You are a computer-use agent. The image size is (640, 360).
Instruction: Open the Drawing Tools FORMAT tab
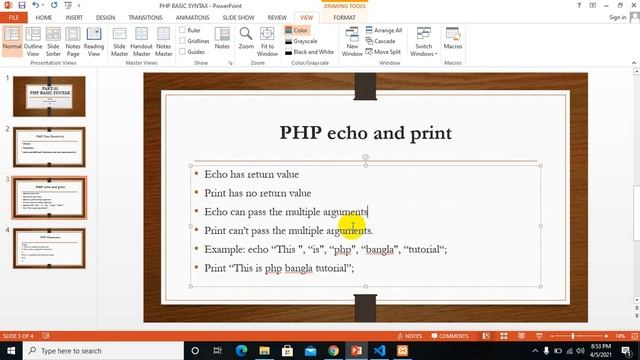(344, 18)
